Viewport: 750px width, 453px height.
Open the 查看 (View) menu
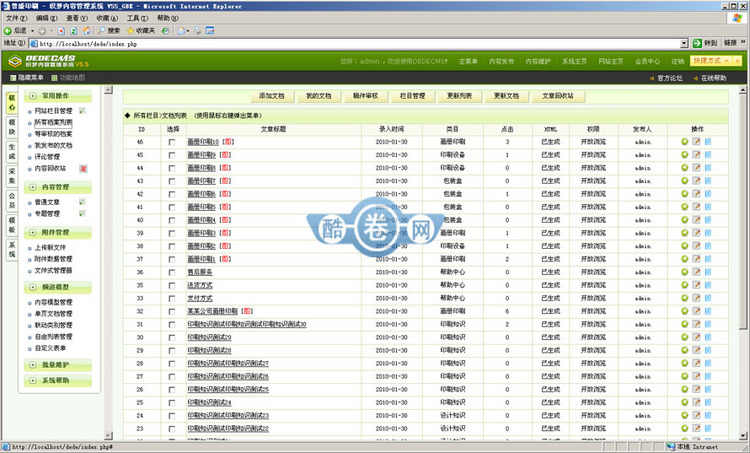[x=76, y=18]
